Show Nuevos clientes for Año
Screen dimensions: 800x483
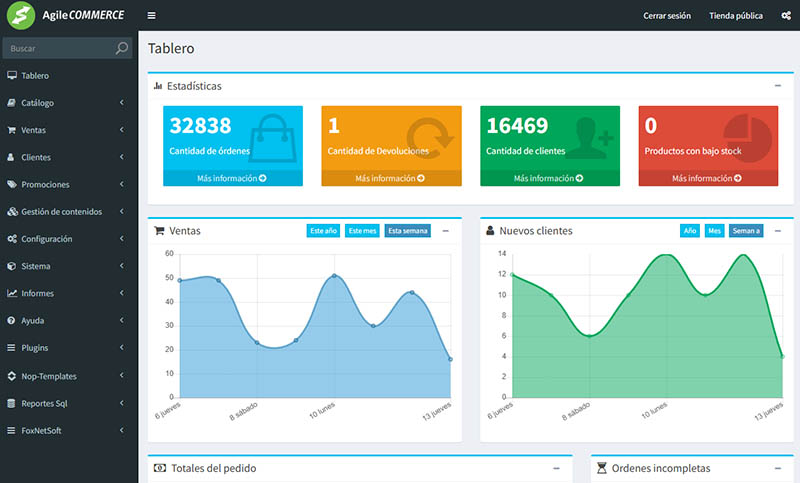(690, 231)
